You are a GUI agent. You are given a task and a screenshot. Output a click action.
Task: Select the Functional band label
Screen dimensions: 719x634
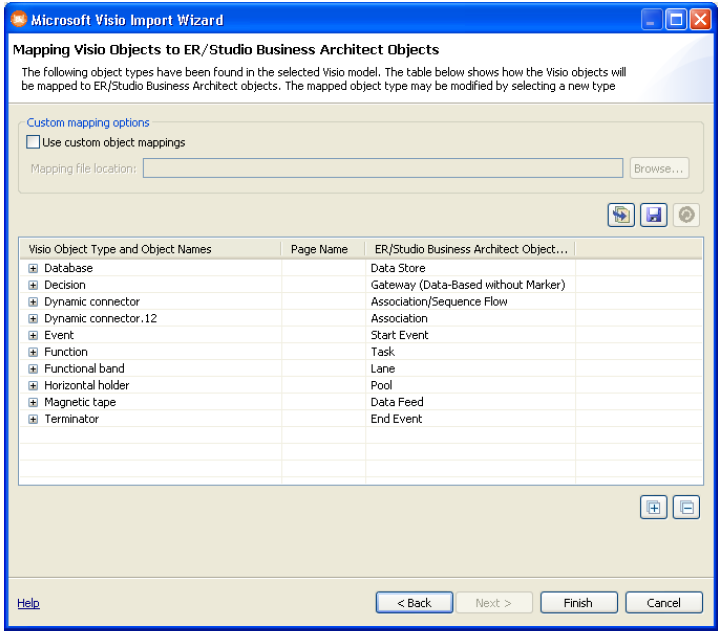point(84,369)
